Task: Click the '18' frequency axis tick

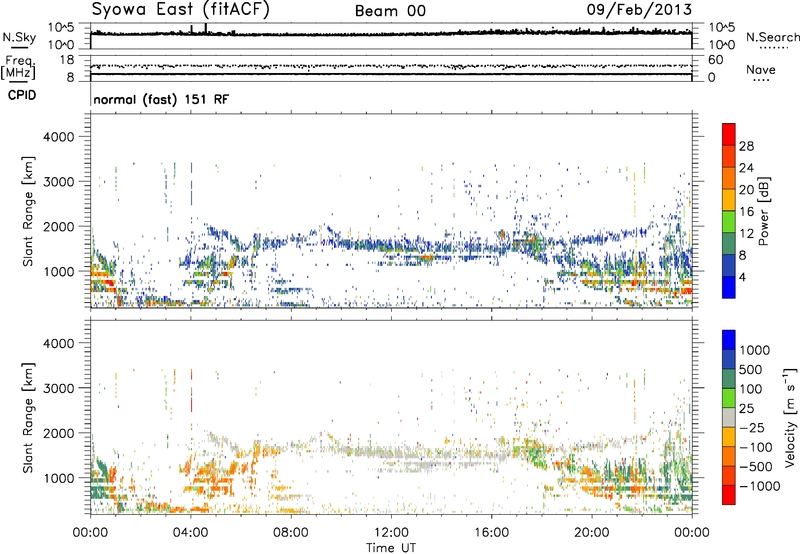Action: (x=67, y=60)
